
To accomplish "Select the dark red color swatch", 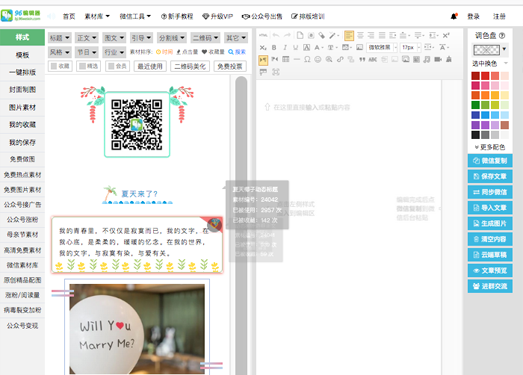I will point(475,76).
